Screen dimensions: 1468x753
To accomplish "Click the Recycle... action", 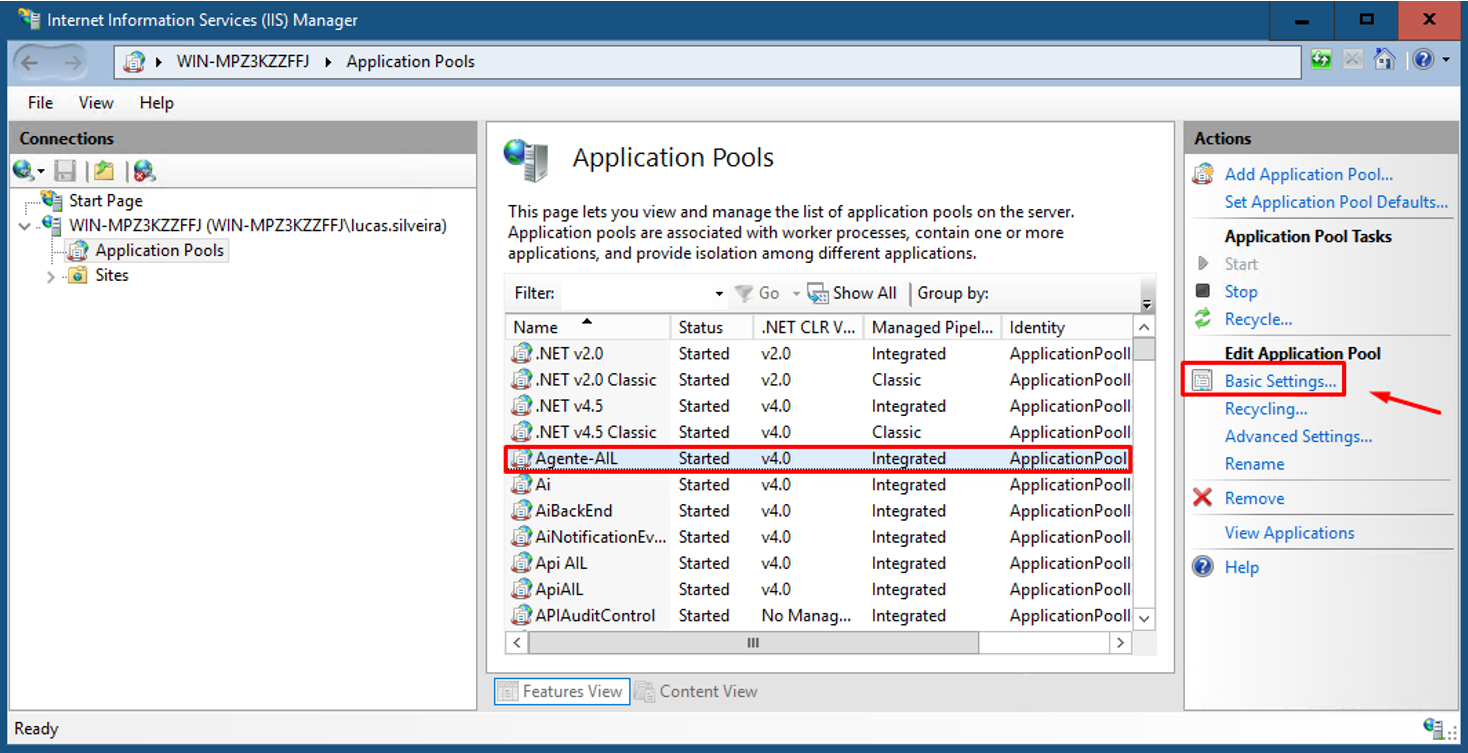I will [x=1258, y=320].
